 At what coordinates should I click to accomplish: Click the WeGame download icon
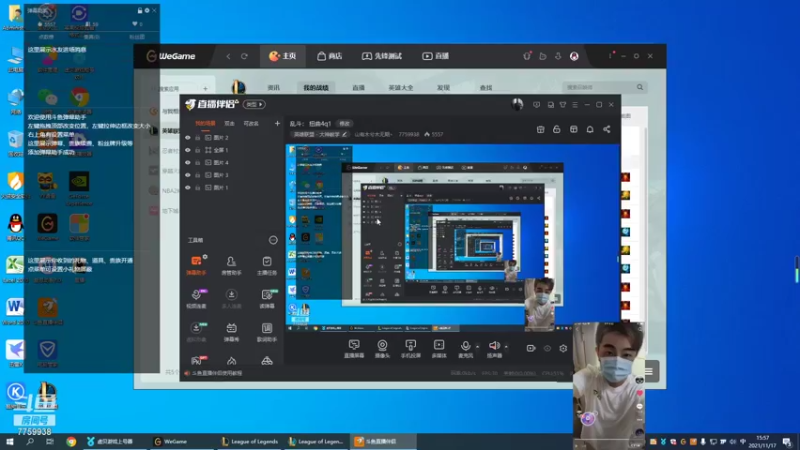click(558, 56)
